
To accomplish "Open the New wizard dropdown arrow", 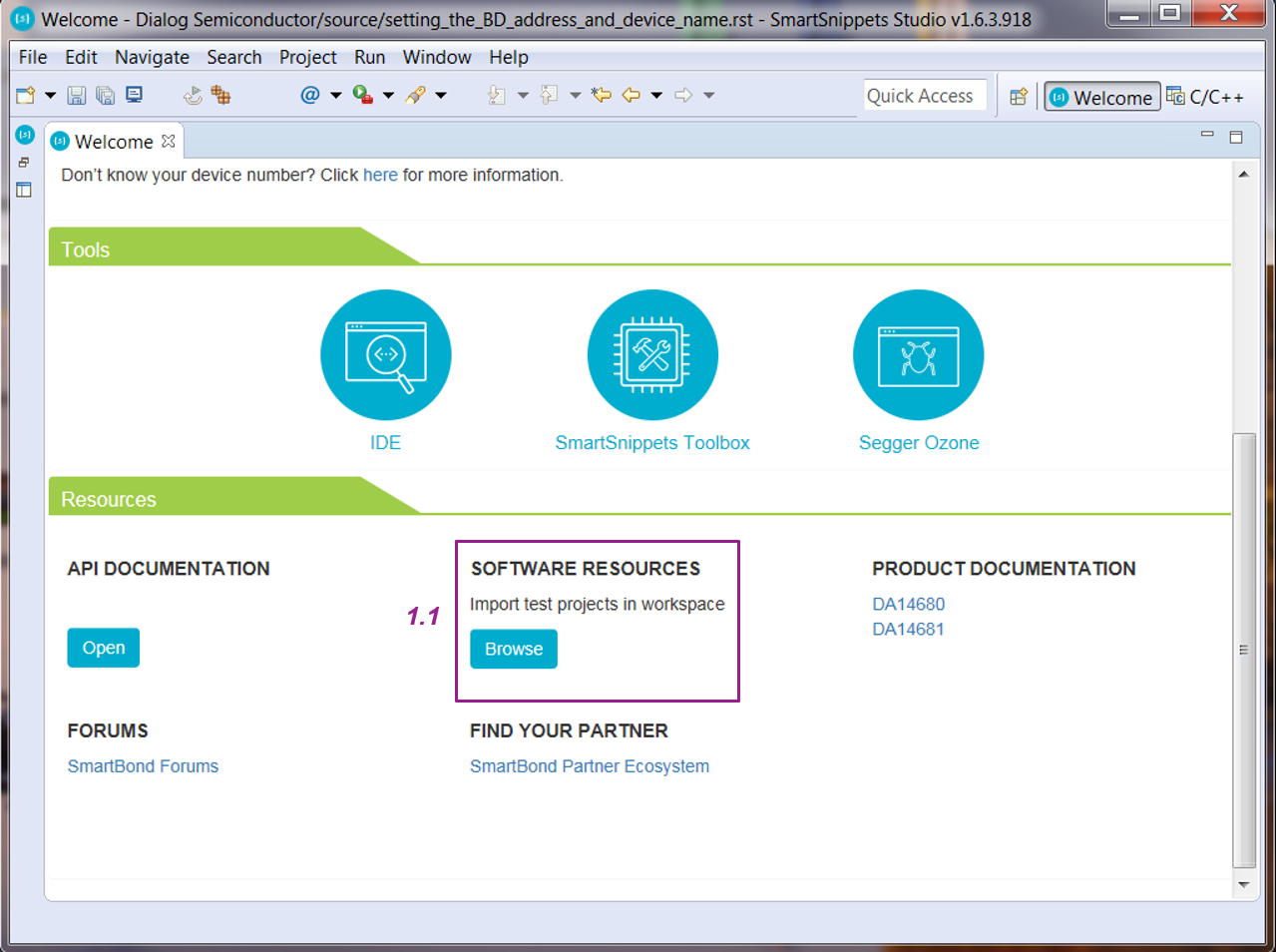I will [50, 96].
